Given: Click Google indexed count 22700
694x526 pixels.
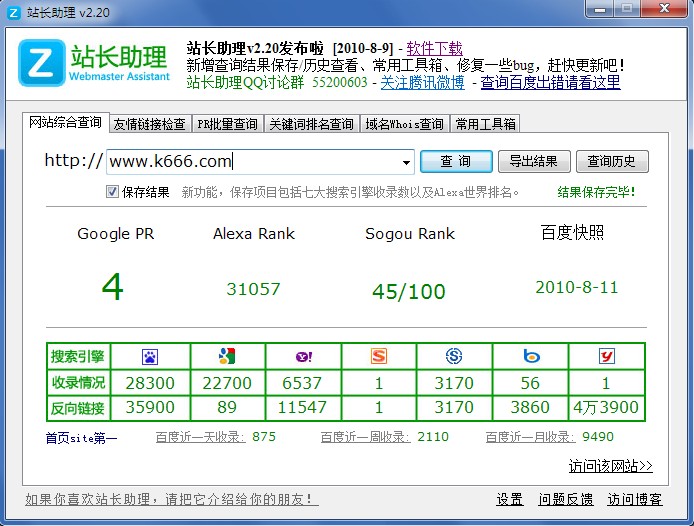Looking at the screenshot, I should (x=227, y=383).
